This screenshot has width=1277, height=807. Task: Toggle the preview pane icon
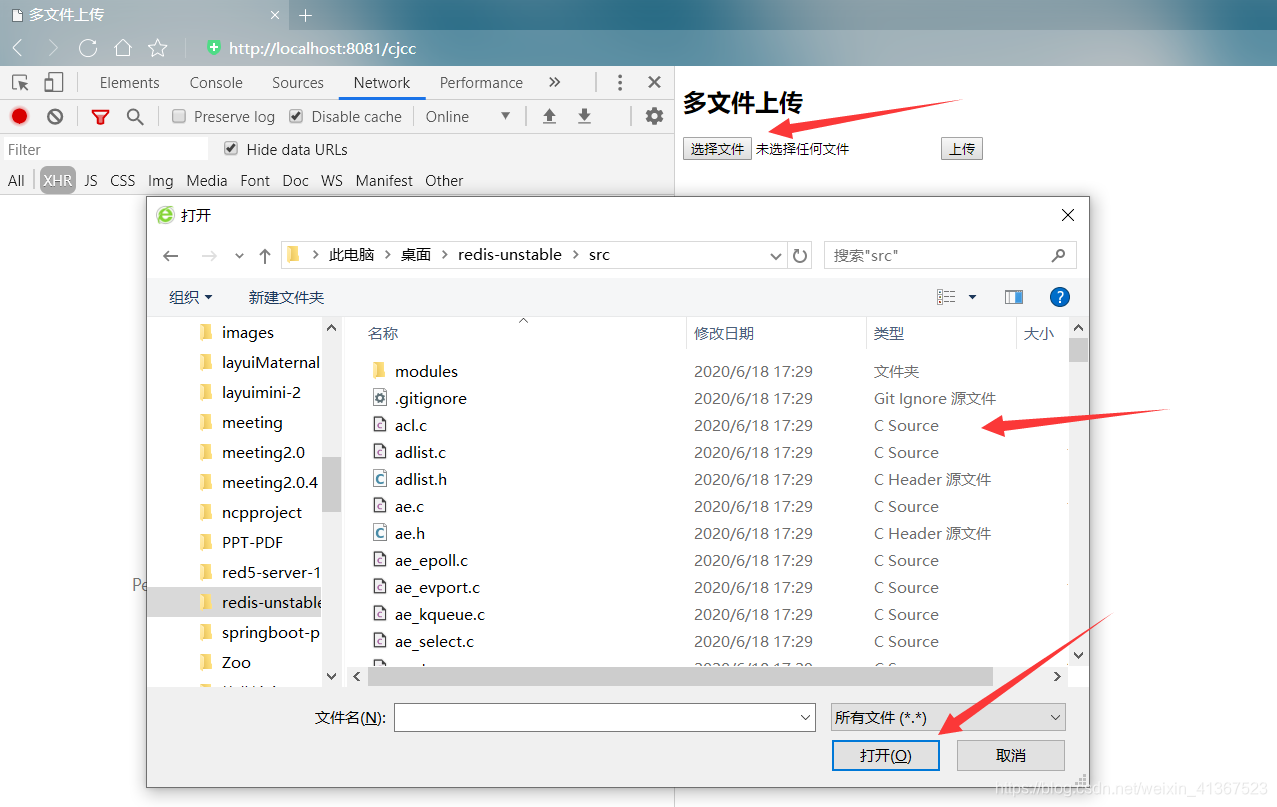1014,297
